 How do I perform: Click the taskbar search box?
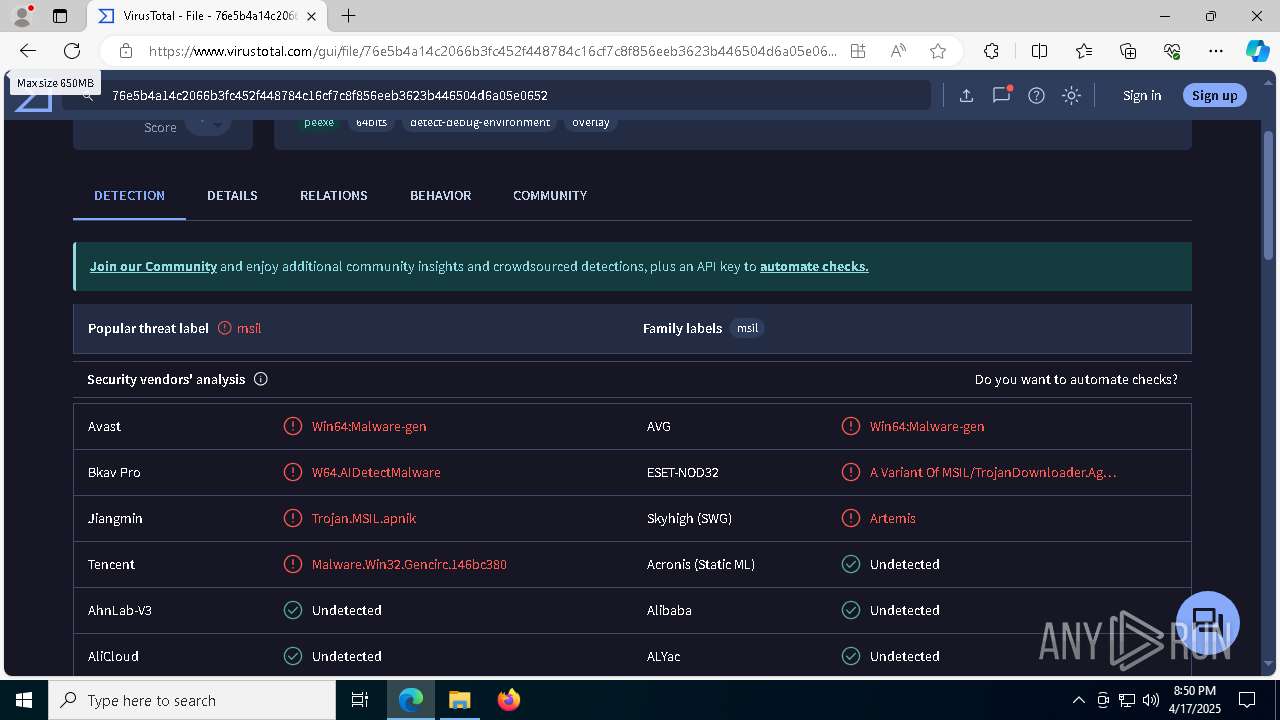(192, 700)
